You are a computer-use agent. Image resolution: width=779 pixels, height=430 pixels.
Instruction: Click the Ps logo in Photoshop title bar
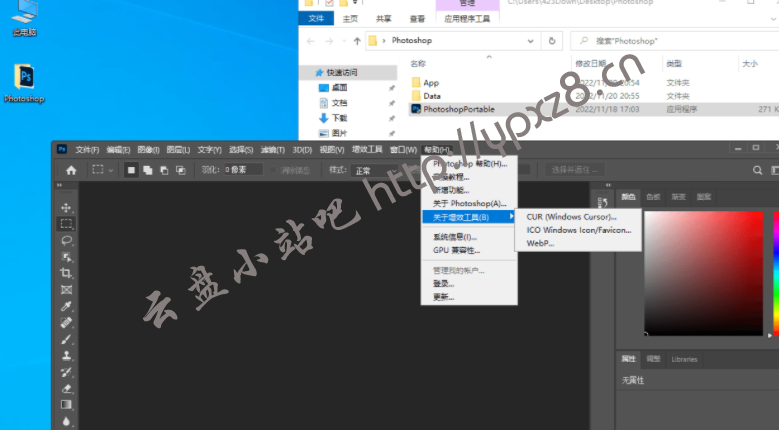(x=62, y=149)
